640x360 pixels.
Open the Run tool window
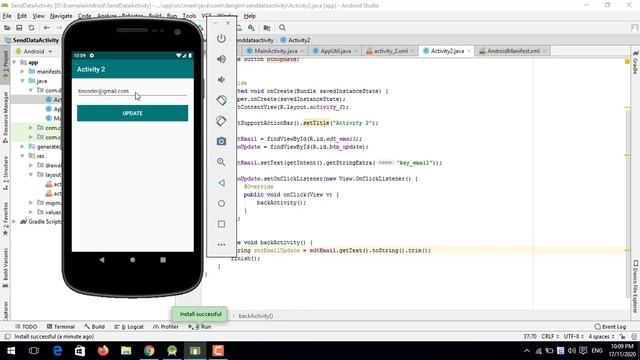[200, 327]
